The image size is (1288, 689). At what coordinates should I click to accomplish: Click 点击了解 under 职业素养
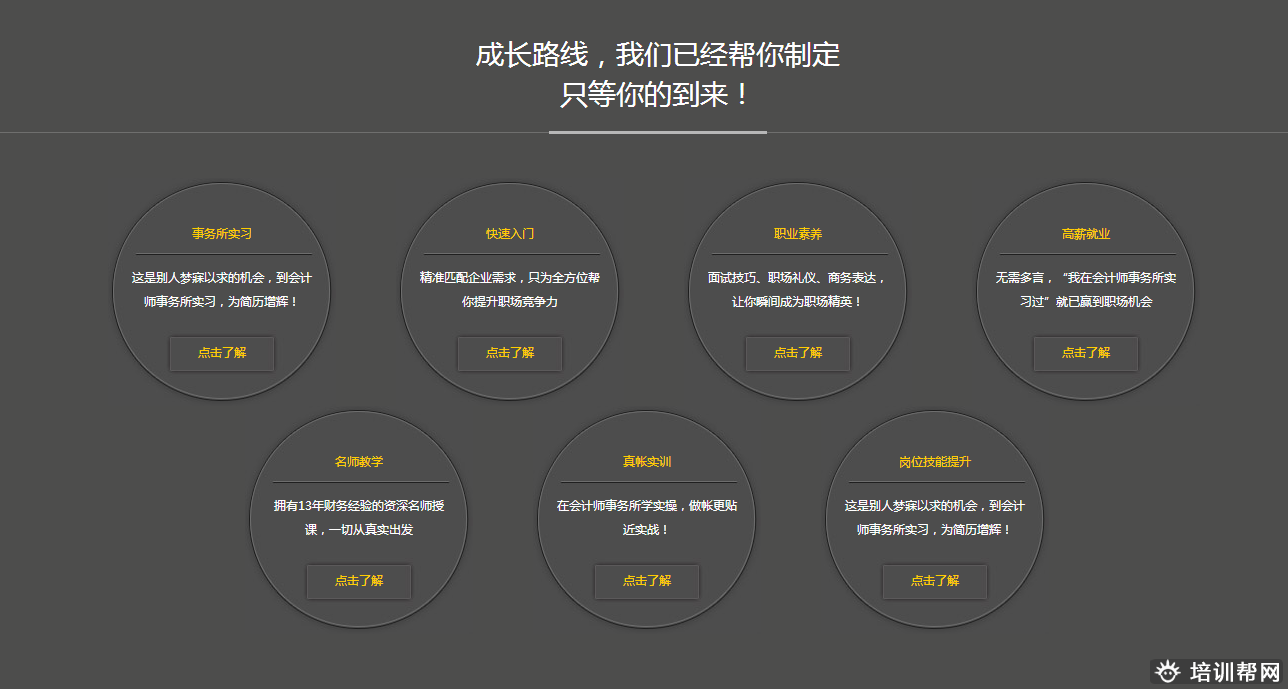tap(798, 353)
